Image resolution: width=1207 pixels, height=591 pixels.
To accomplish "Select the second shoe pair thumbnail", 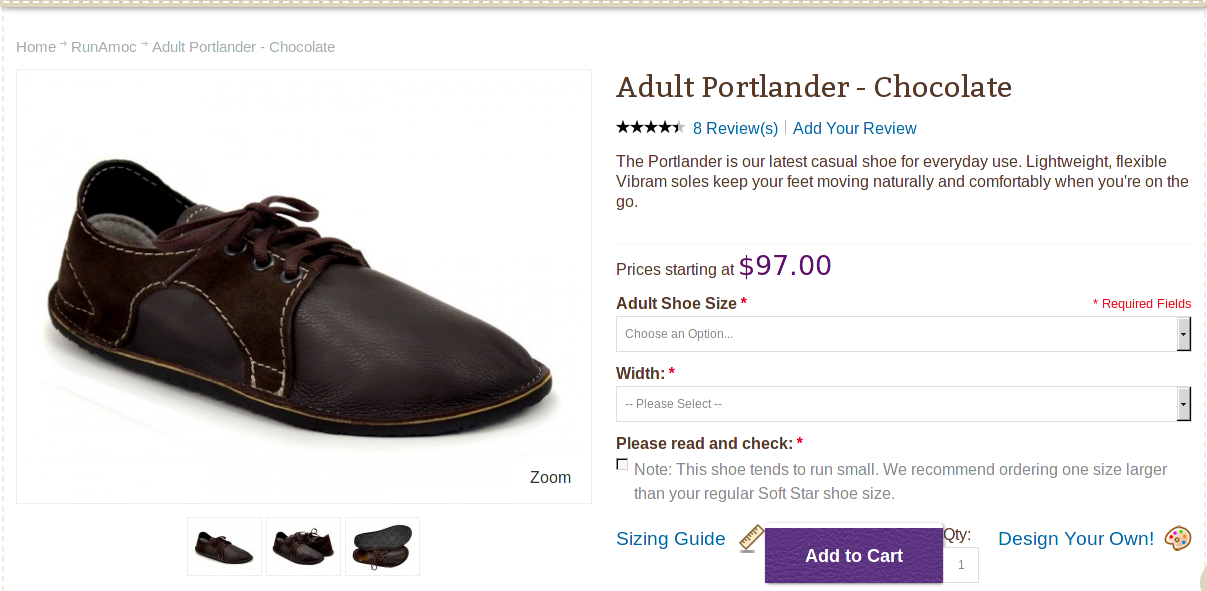I will [x=303, y=546].
